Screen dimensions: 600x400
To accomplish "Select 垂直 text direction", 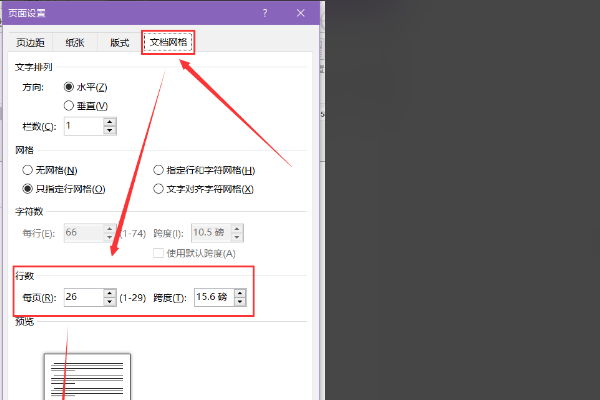I will pyautogui.click(x=68, y=106).
